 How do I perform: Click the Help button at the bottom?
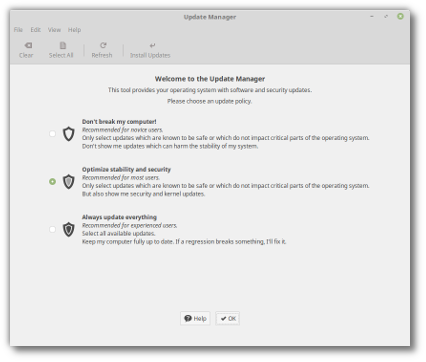click(x=195, y=319)
